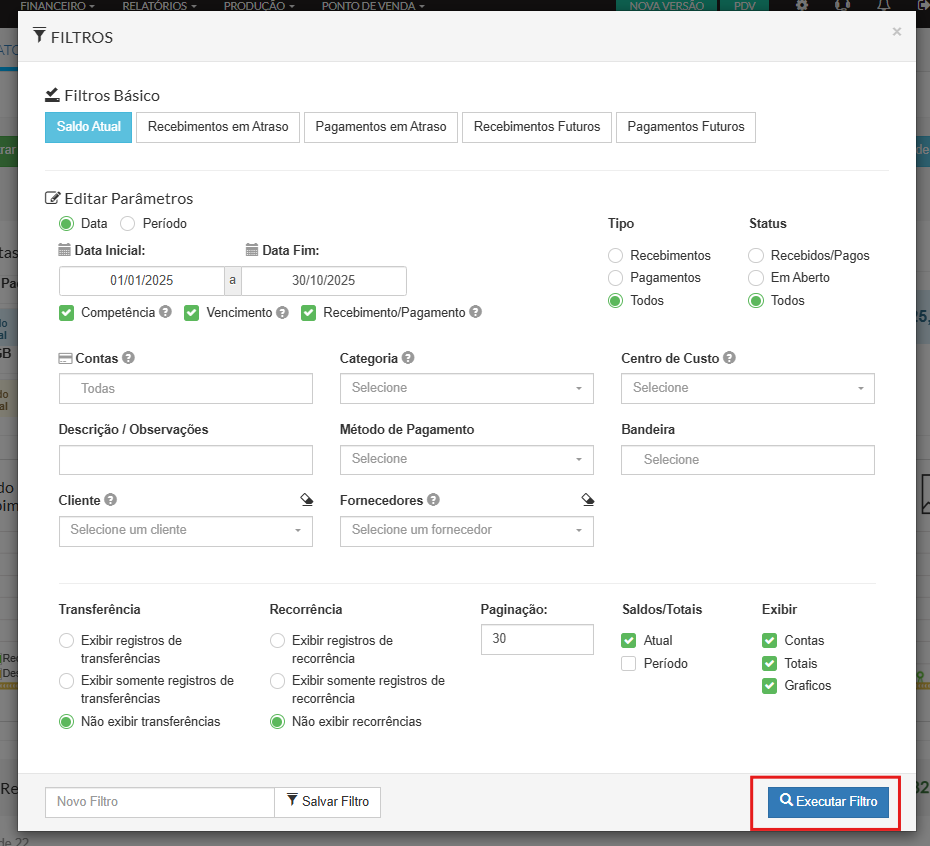This screenshot has width=930, height=846.
Task: Click the Salvar Filtro button
Action: pyautogui.click(x=328, y=802)
